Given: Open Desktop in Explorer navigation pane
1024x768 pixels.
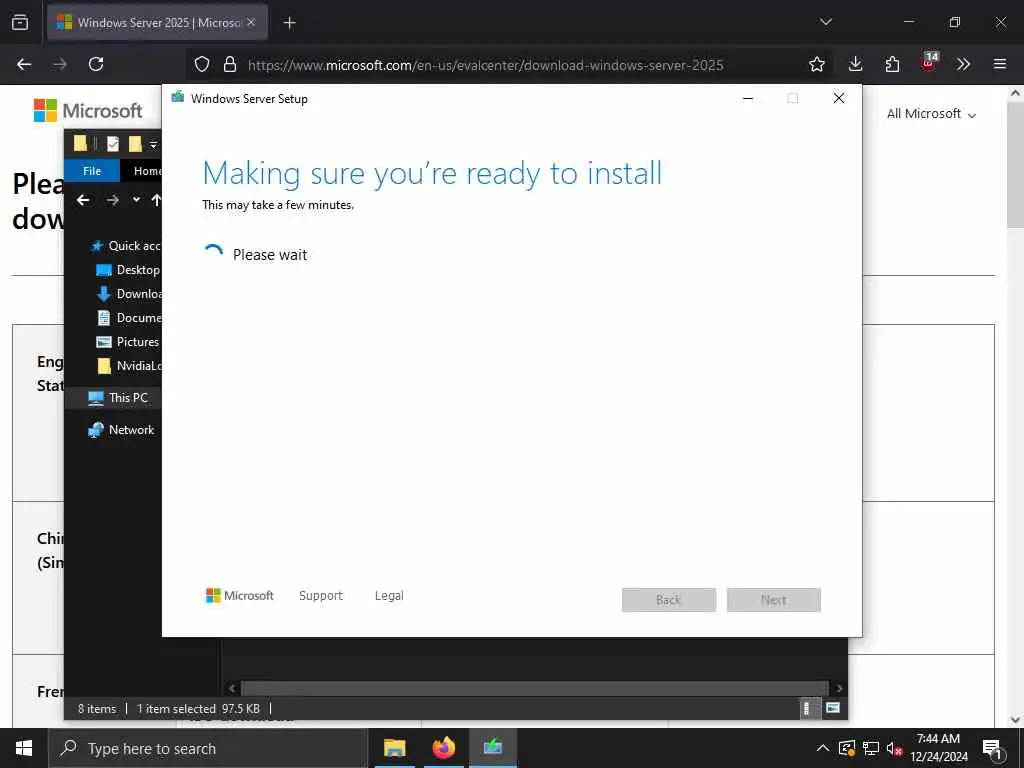Looking at the screenshot, I should coord(128,270).
